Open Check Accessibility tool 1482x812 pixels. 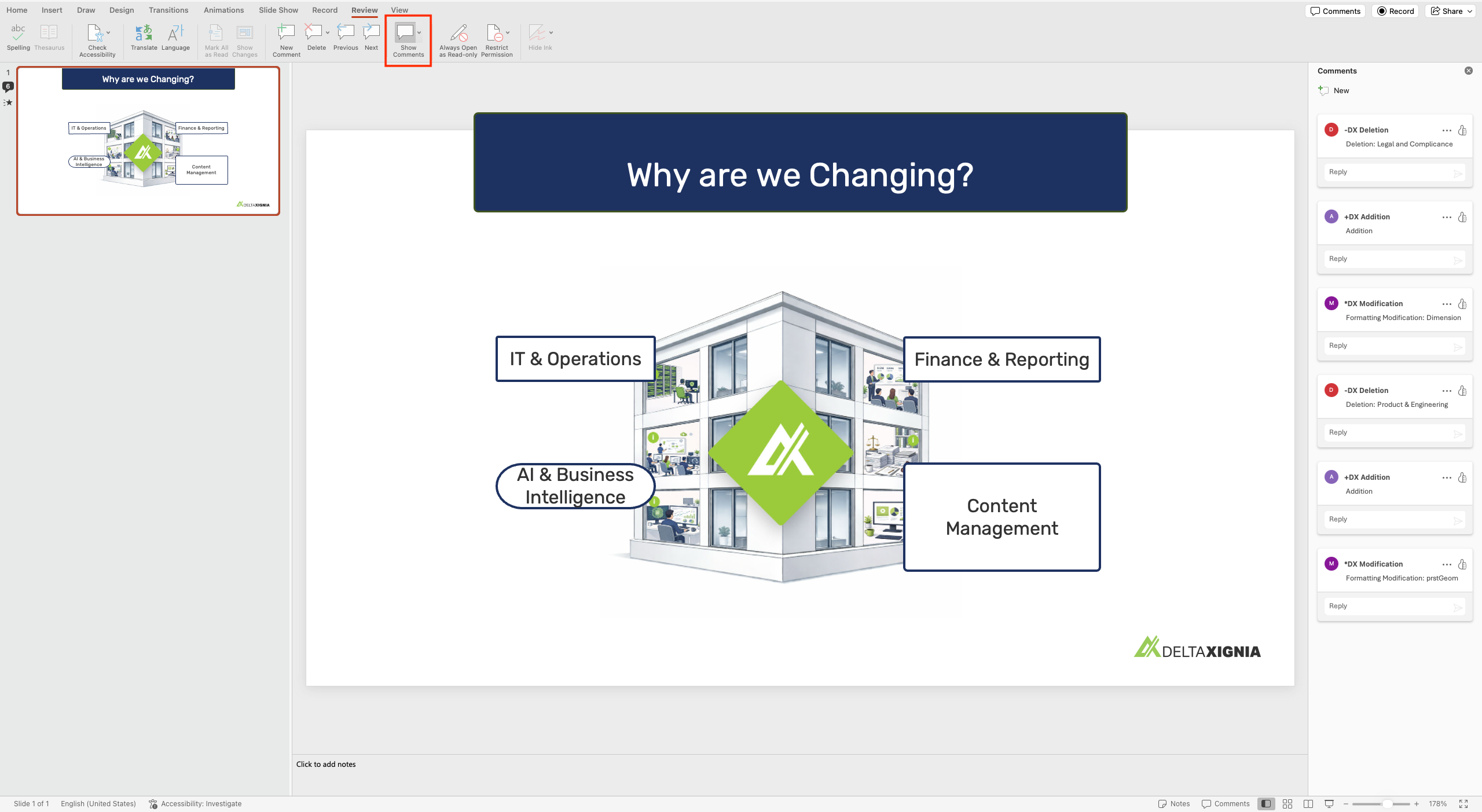pyautogui.click(x=97, y=41)
